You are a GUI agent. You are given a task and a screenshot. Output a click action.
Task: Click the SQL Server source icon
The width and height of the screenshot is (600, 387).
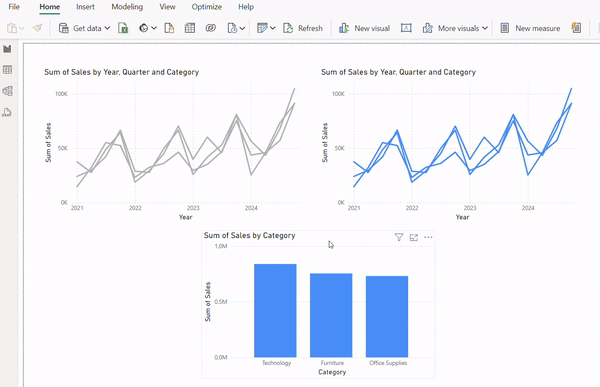(169, 28)
